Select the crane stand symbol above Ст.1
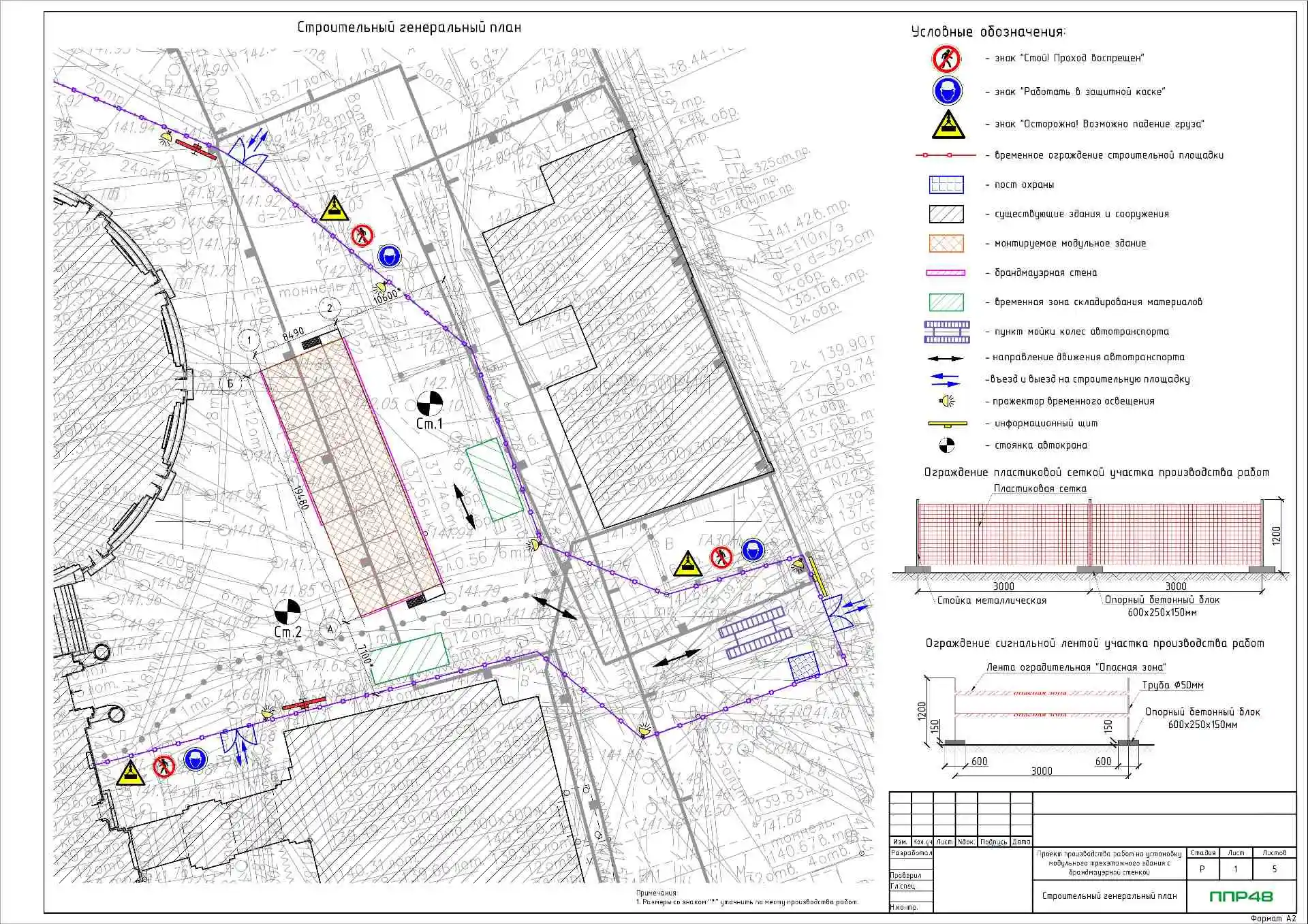1308x924 pixels. click(429, 402)
